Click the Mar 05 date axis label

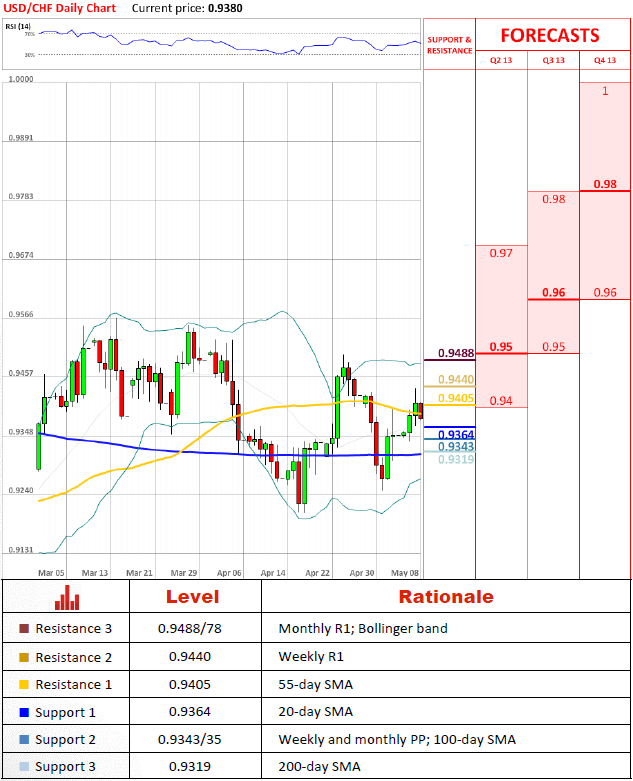click(x=51, y=573)
